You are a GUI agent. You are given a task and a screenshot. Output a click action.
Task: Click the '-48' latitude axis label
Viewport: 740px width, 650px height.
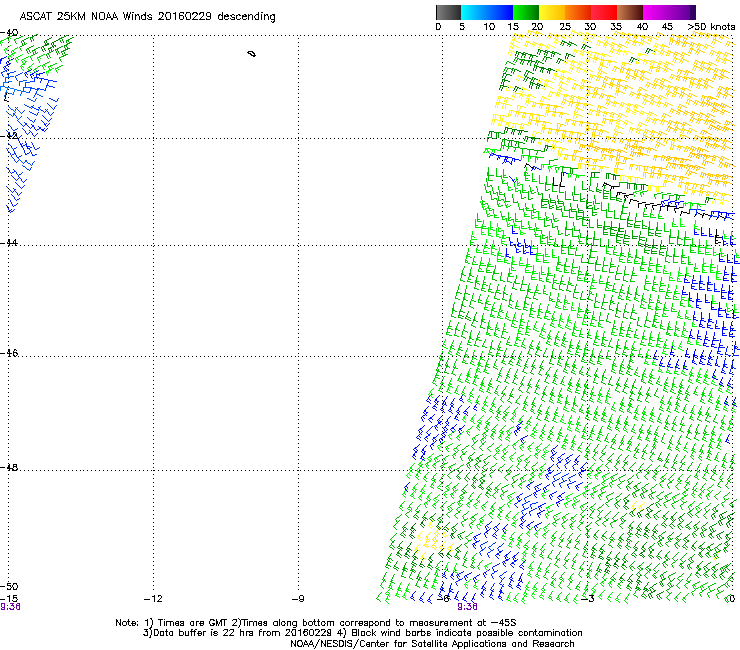click(9, 467)
